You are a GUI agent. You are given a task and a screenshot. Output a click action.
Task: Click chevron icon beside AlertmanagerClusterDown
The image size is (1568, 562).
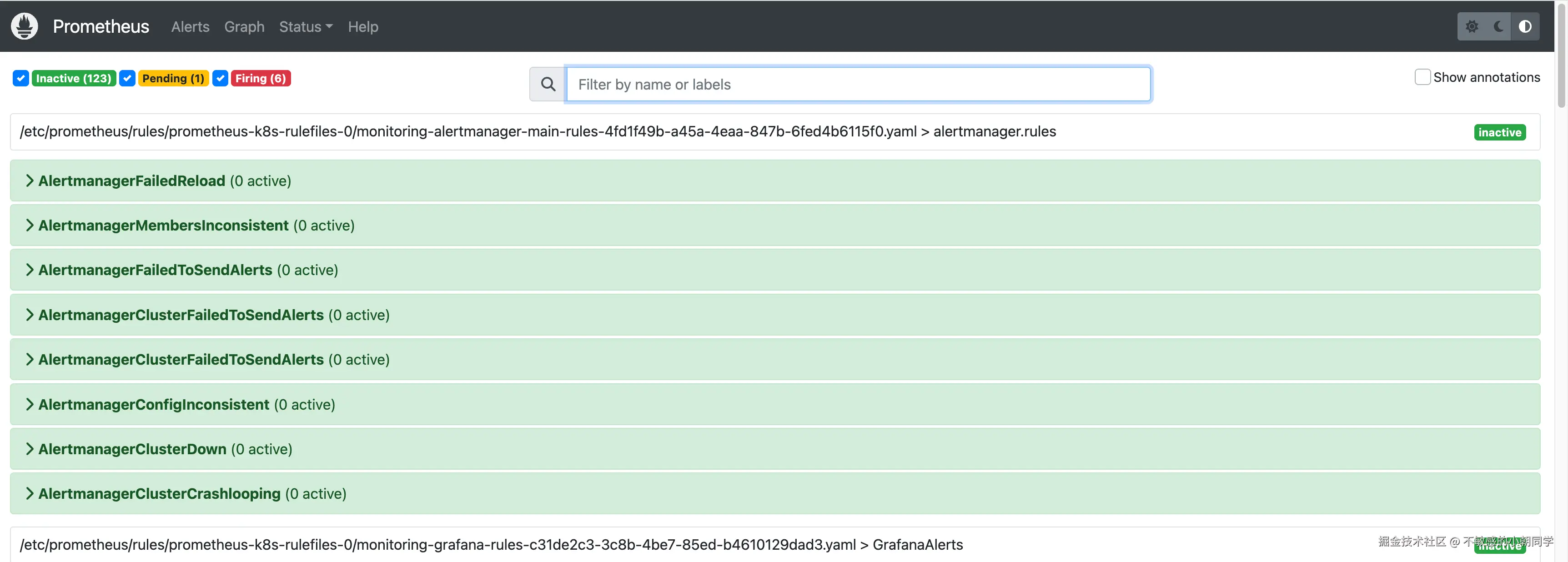coord(29,449)
